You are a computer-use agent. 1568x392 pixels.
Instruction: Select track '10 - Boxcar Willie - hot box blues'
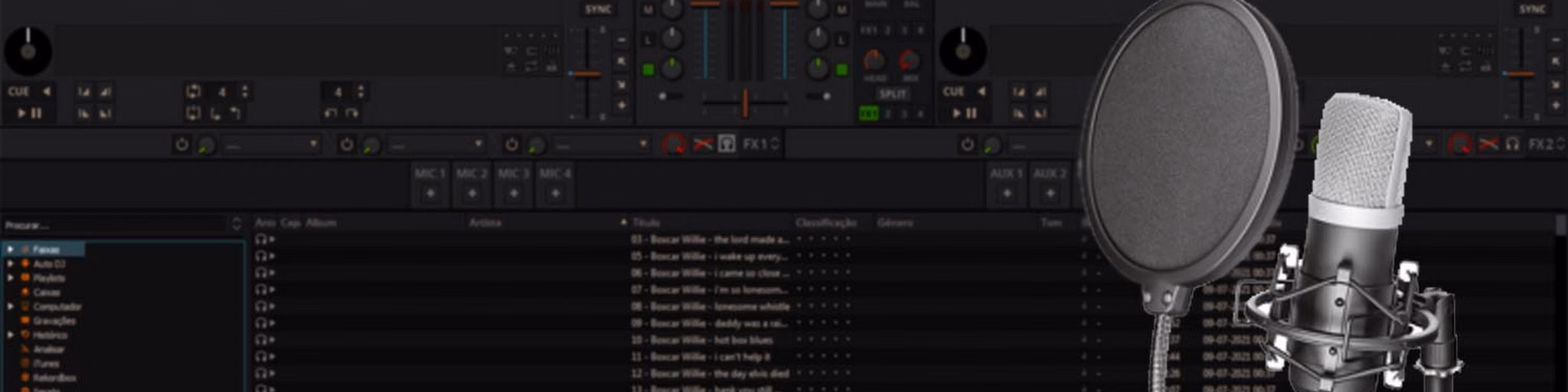[701, 340]
